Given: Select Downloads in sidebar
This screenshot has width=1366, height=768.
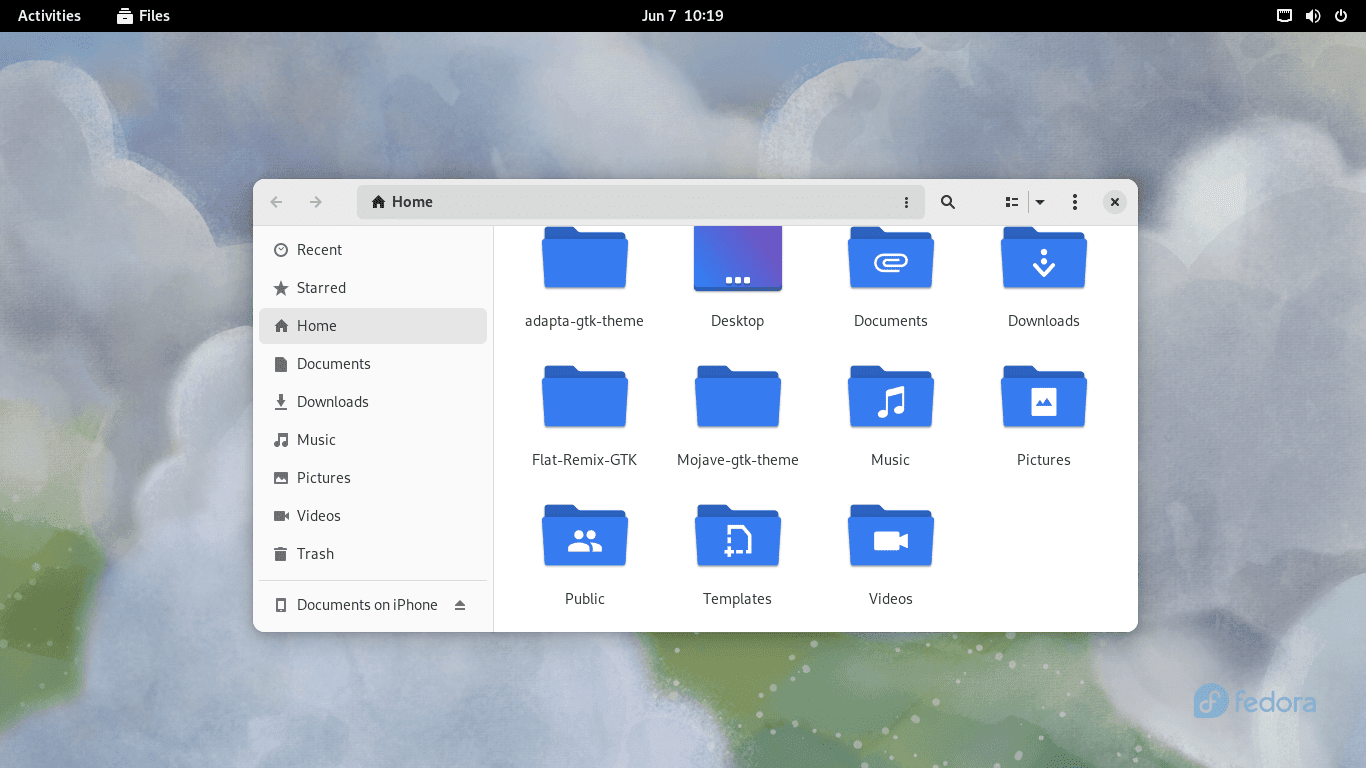Looking at the screenshot, I should pos(373,402).
